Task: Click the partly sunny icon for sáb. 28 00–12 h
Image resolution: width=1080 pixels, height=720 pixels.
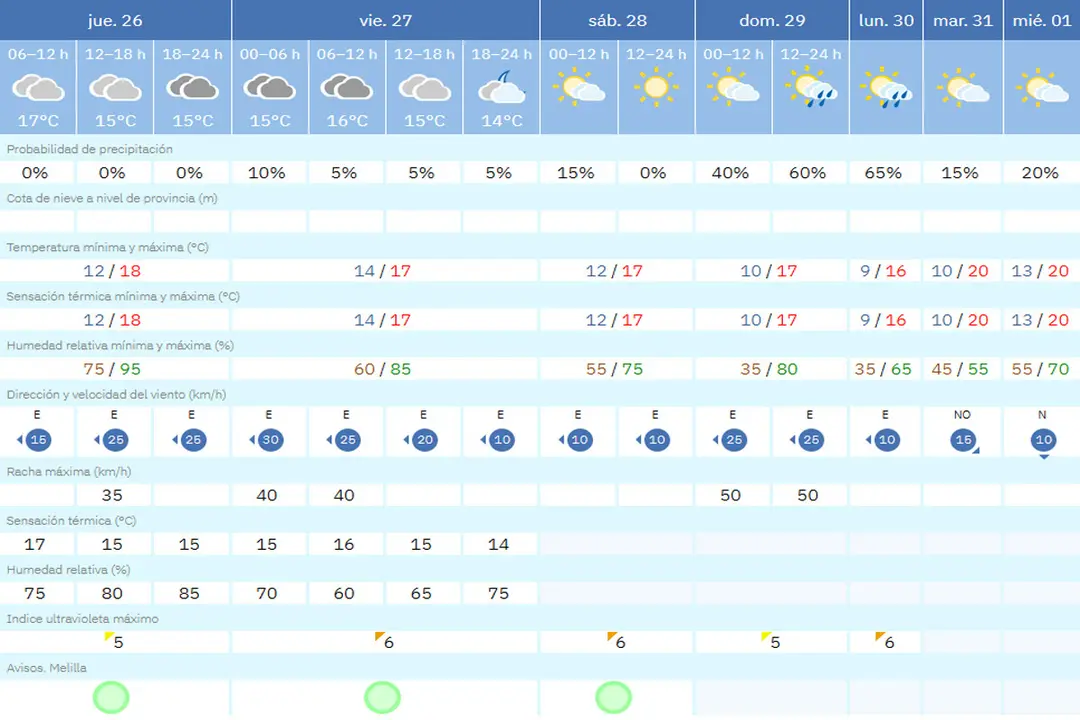Action: pos(579,88)
